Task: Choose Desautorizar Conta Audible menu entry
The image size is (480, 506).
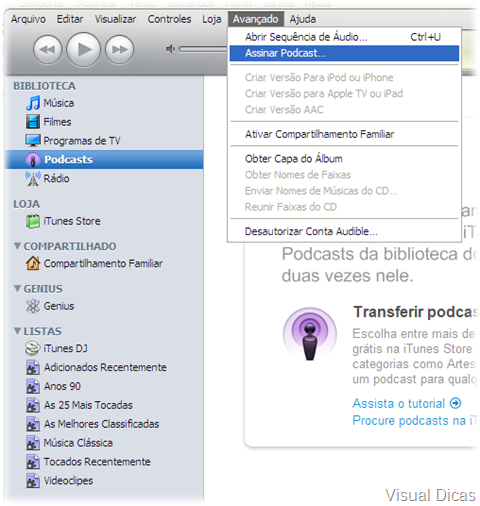Action: [x=344, y=231]
